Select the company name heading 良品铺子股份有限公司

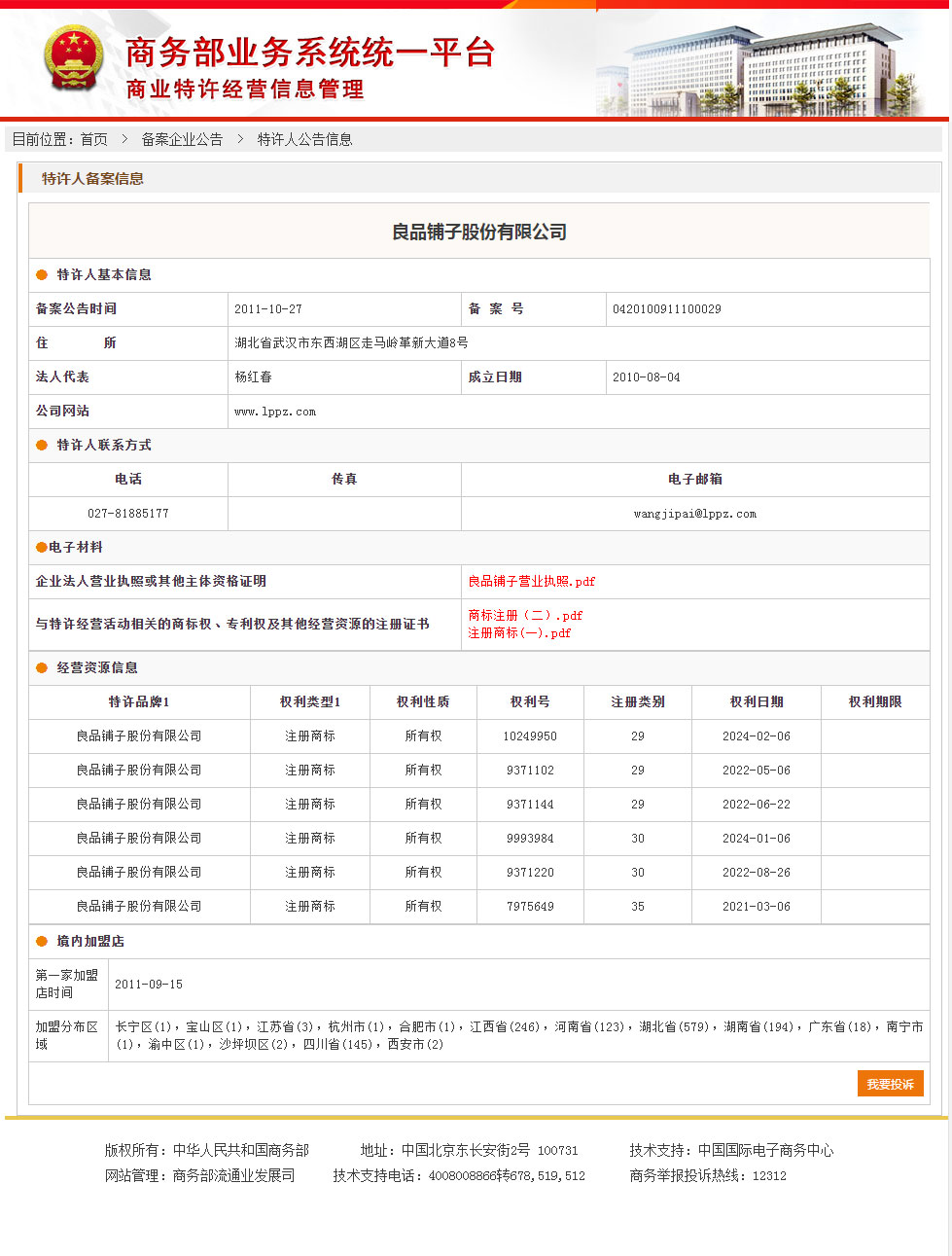pyautogui.click(x=479, y=232)
